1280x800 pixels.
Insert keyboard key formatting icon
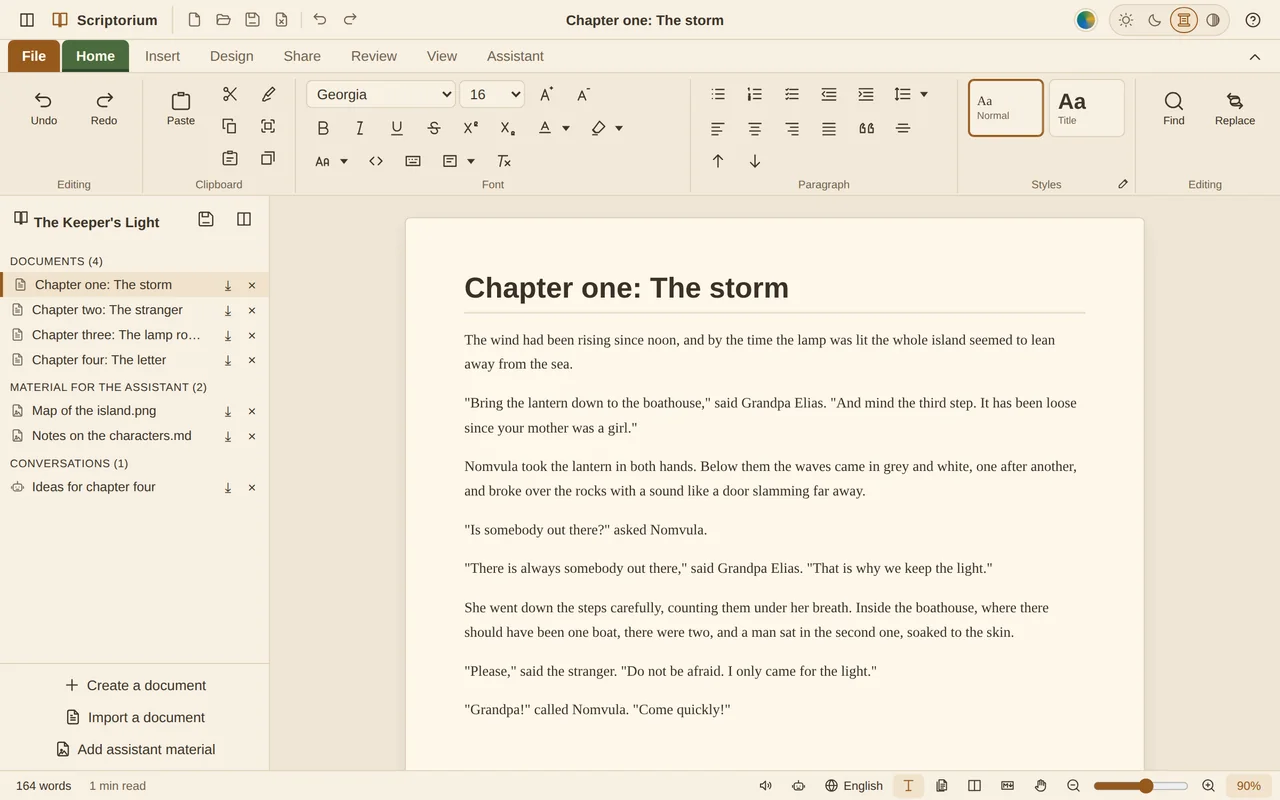(x=413, y=161)
